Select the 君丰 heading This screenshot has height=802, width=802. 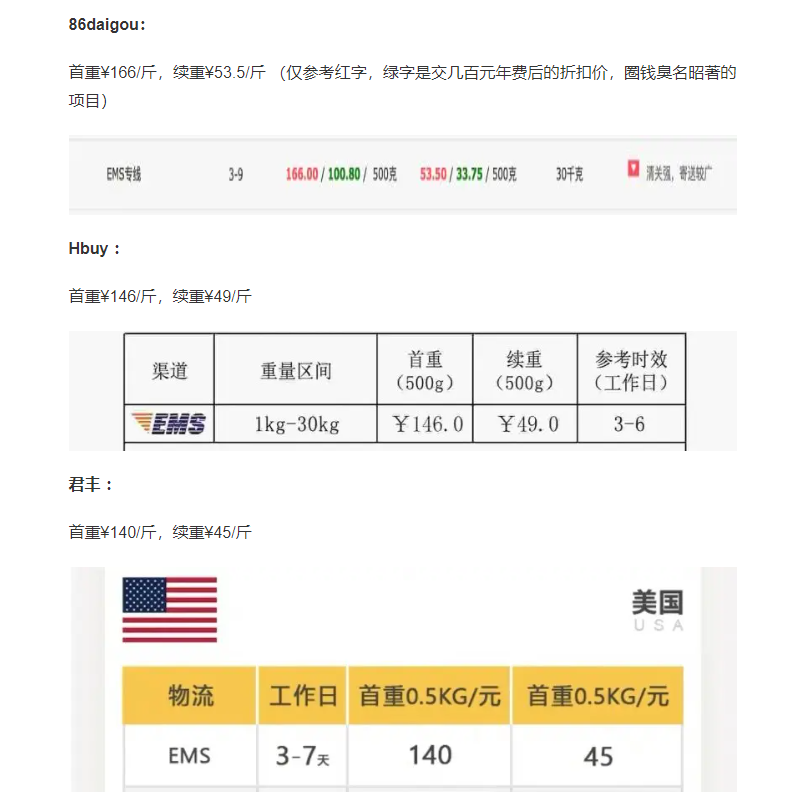[x=91, y=484]
